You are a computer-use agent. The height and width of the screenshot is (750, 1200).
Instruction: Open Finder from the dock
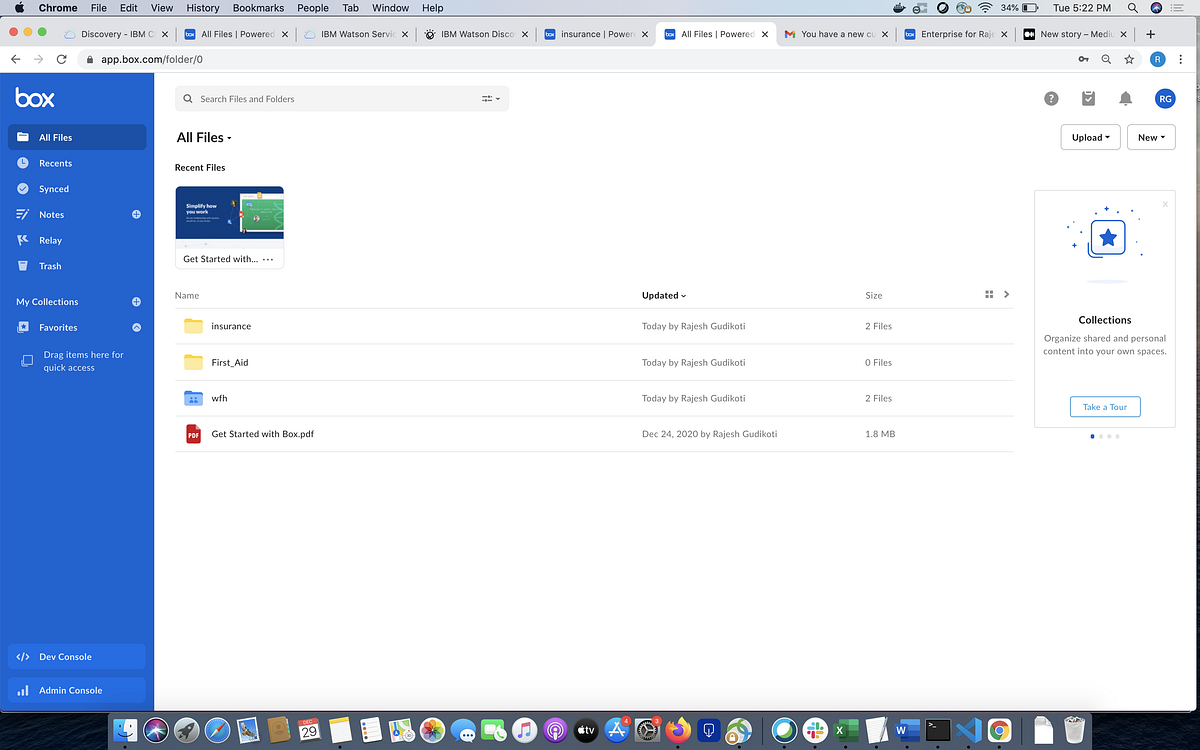coord(126,730)
